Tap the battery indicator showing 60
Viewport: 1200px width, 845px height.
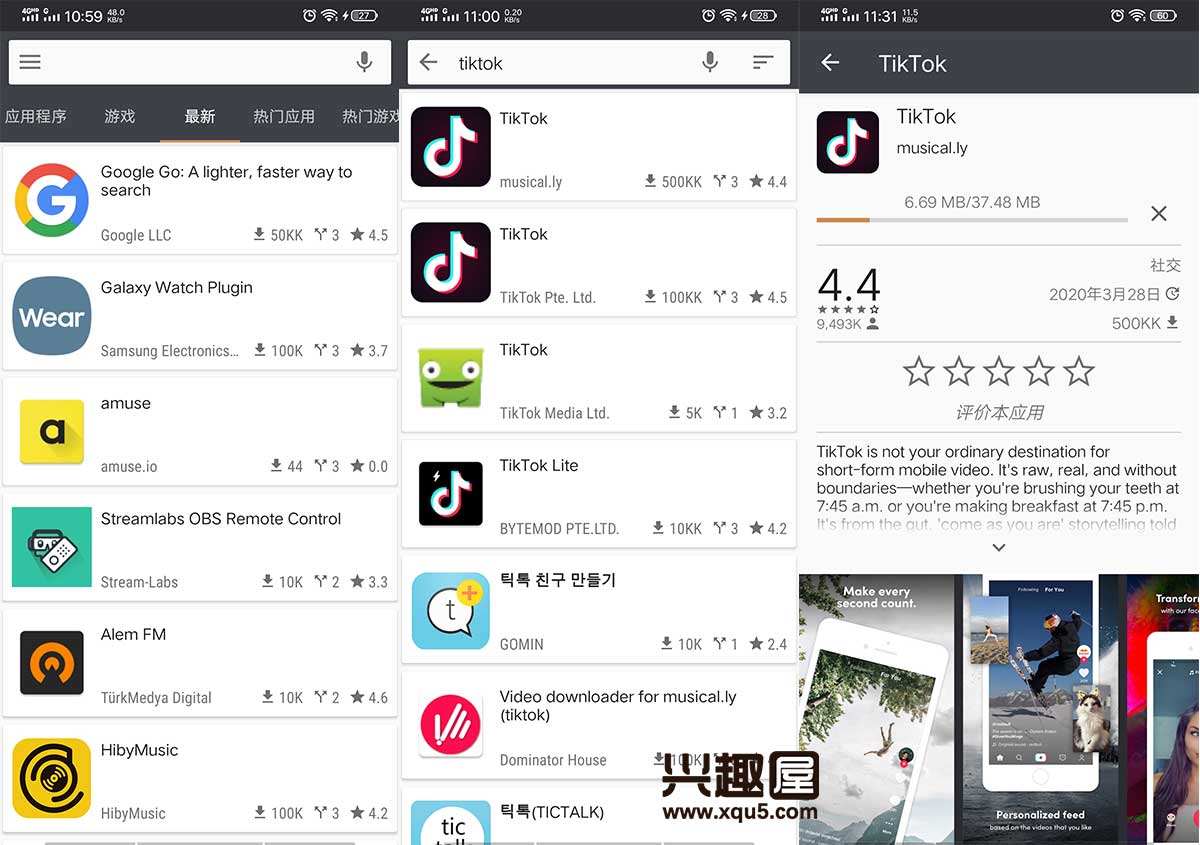tap(1163, 15)
